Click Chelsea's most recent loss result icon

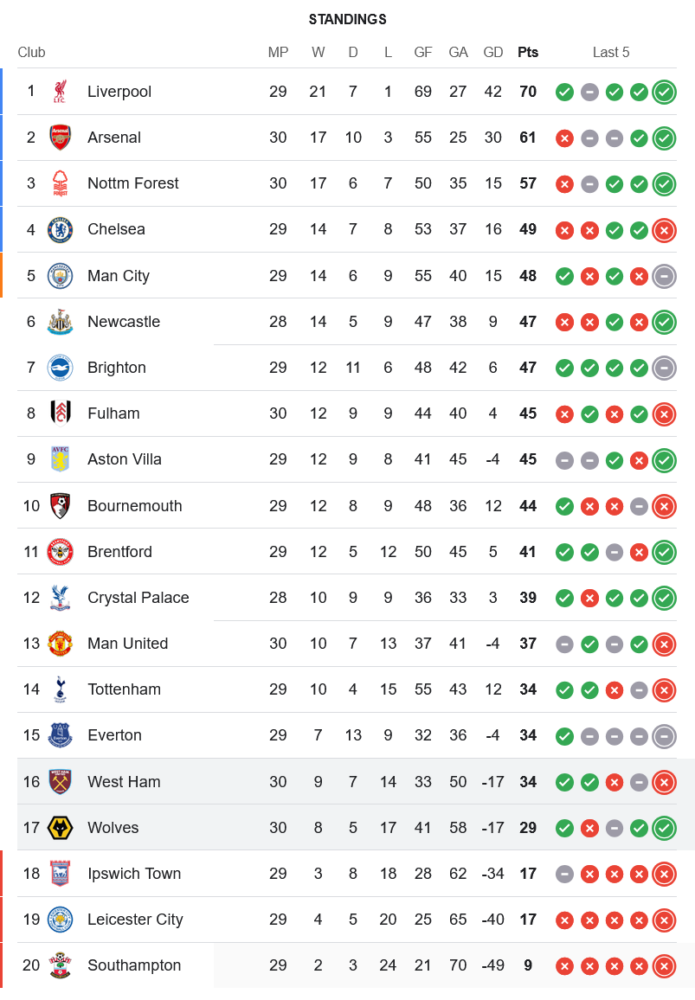[x=663, y=230]
